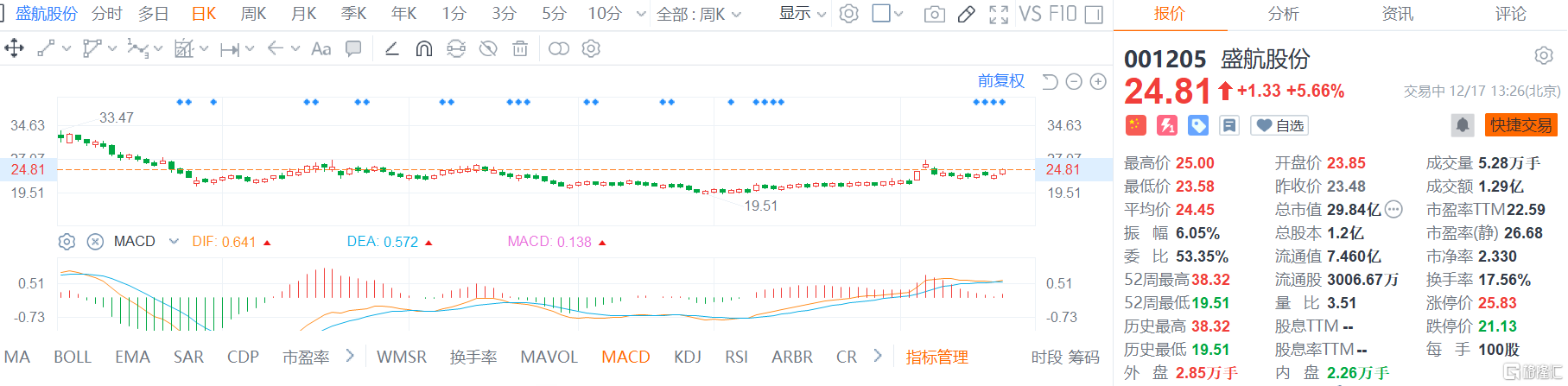Screen dimensions: 1568x386
Task: Select the 年K period tab
Action: pyautogui.click(x=404, y=14)
